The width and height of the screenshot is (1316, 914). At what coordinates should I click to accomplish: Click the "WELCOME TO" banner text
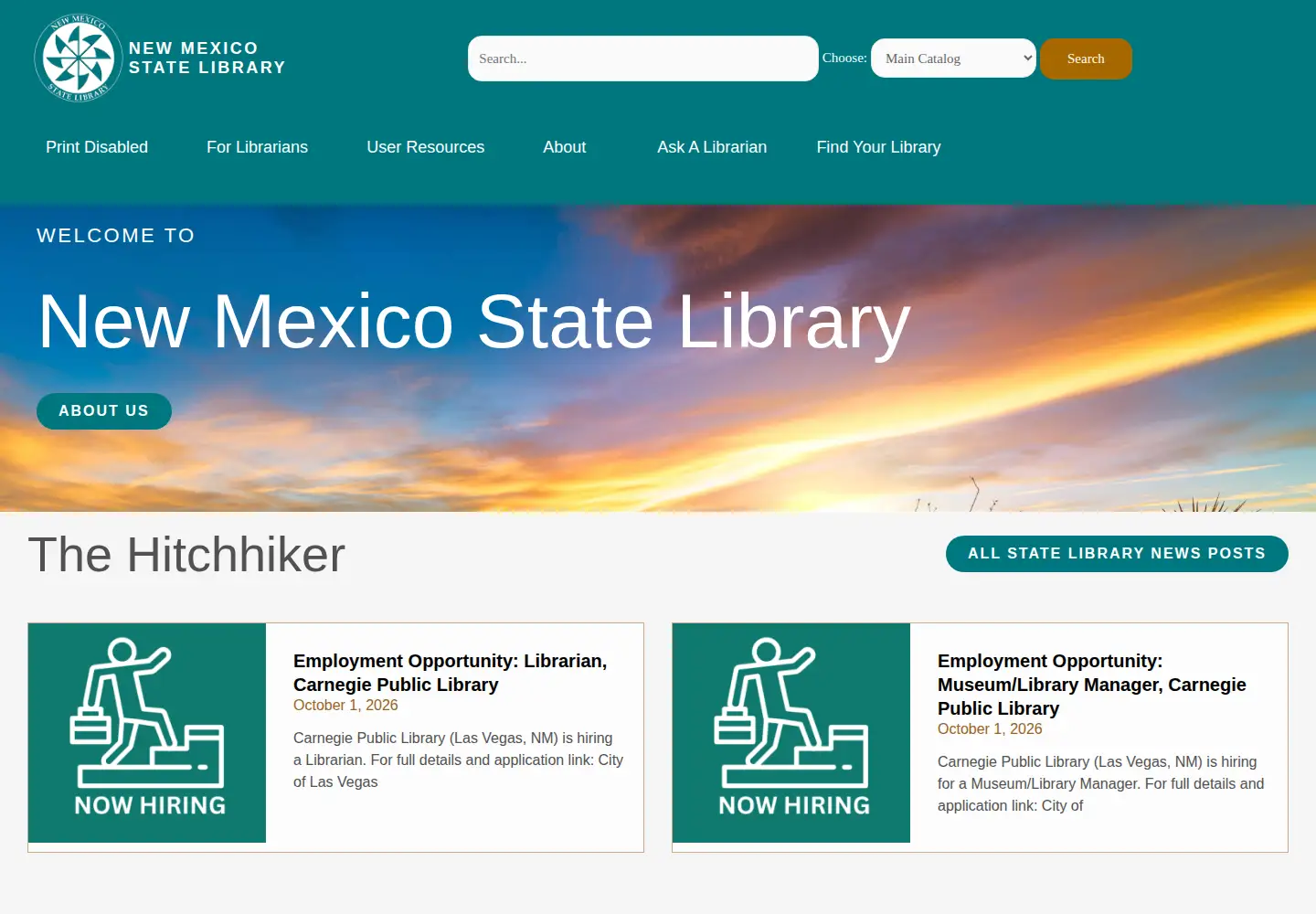pyautogui.click(x=116, y=236)
